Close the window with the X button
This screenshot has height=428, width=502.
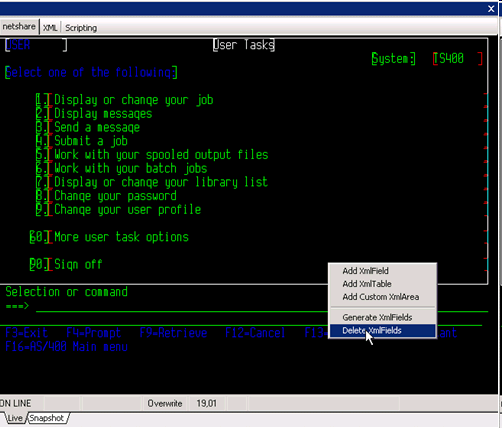tap(491, 9)
